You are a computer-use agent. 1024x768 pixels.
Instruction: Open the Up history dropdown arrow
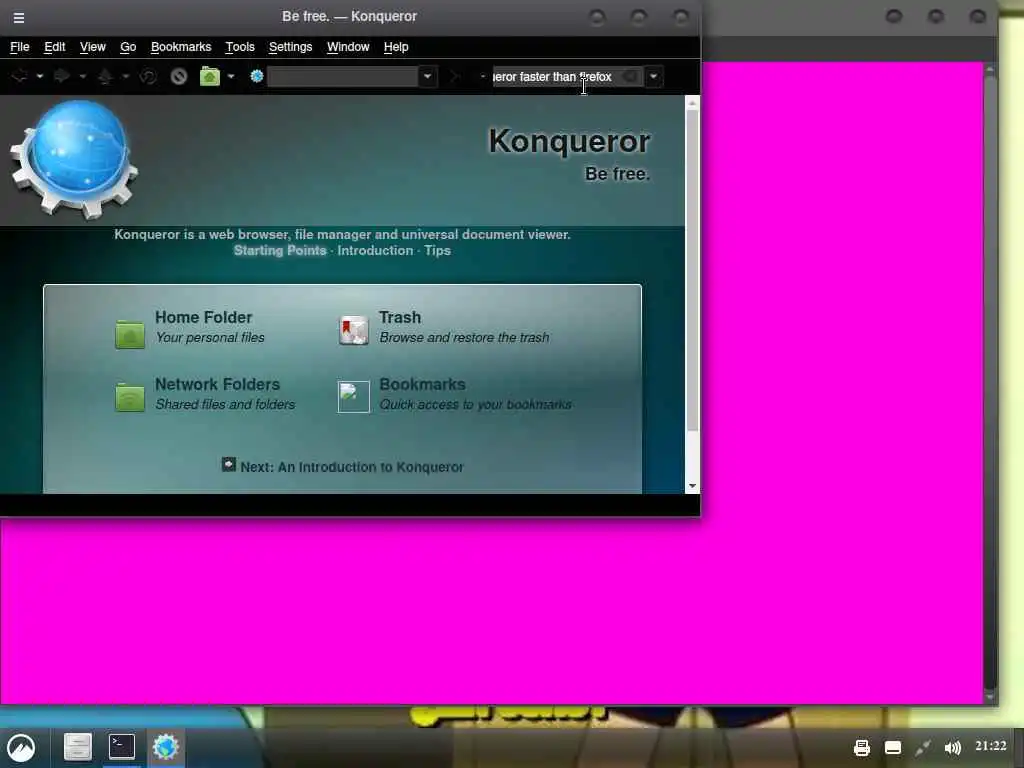[x=125, y=76]
